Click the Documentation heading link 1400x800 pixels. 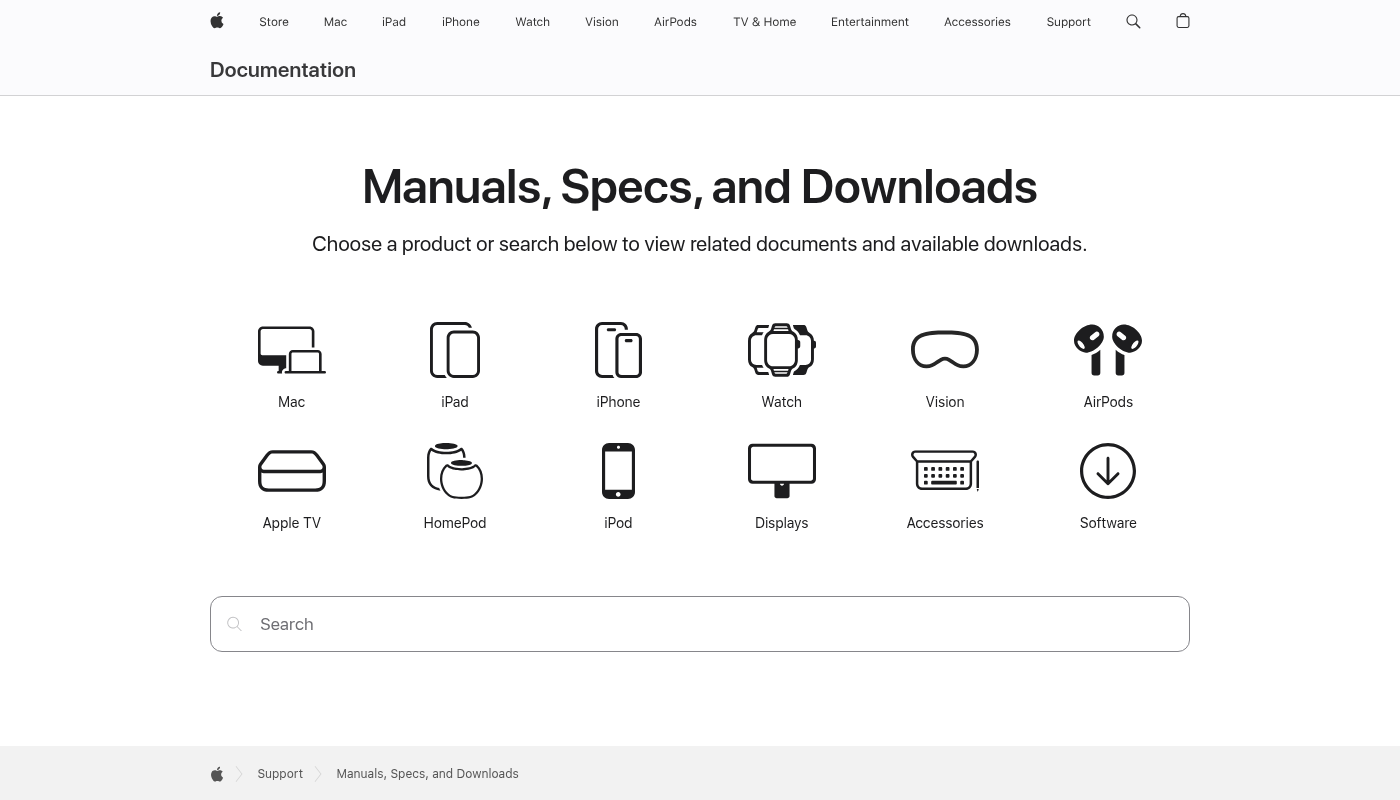[283, 70]
